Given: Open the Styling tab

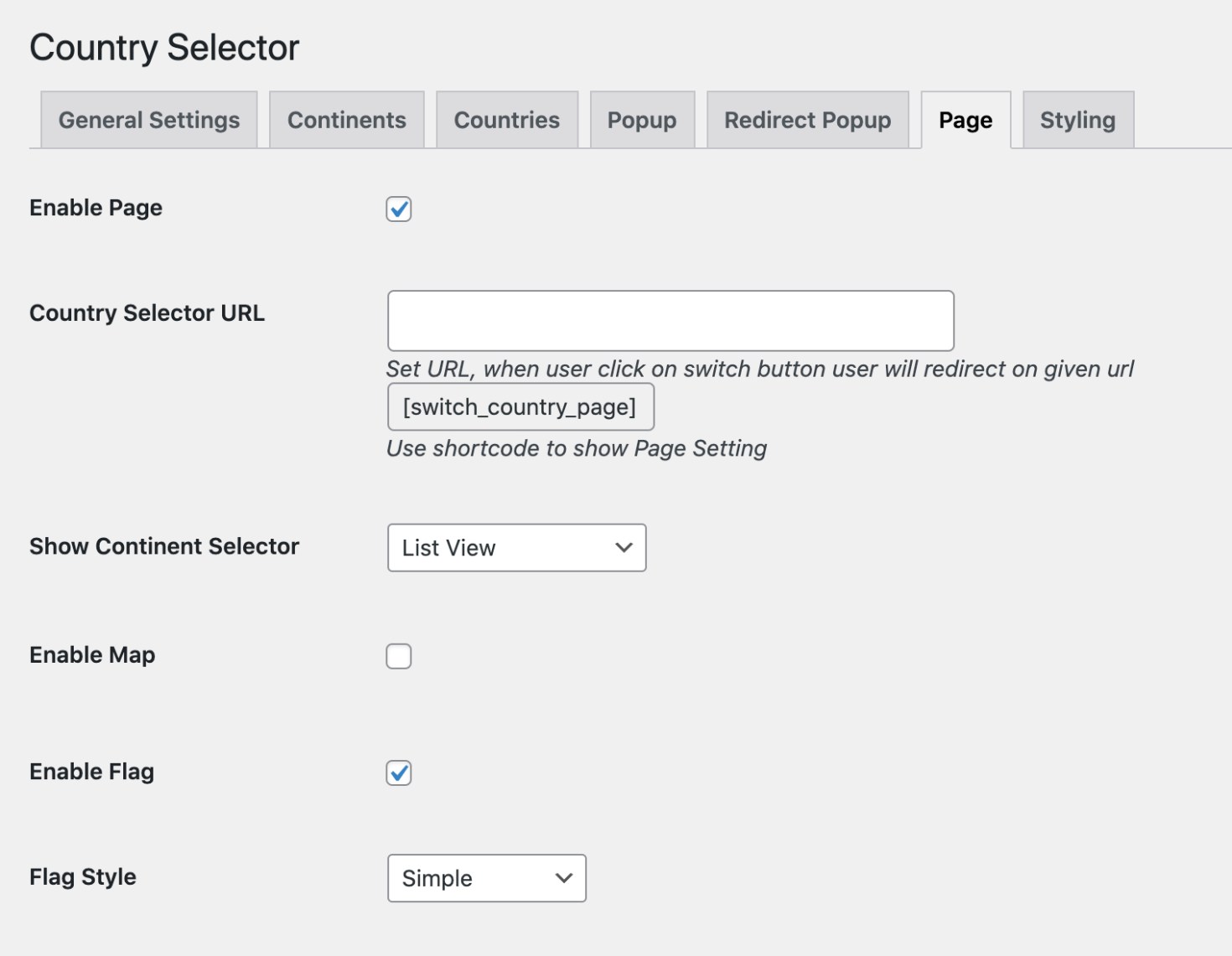Looking at the screenshot, I should click(1078, 120).
